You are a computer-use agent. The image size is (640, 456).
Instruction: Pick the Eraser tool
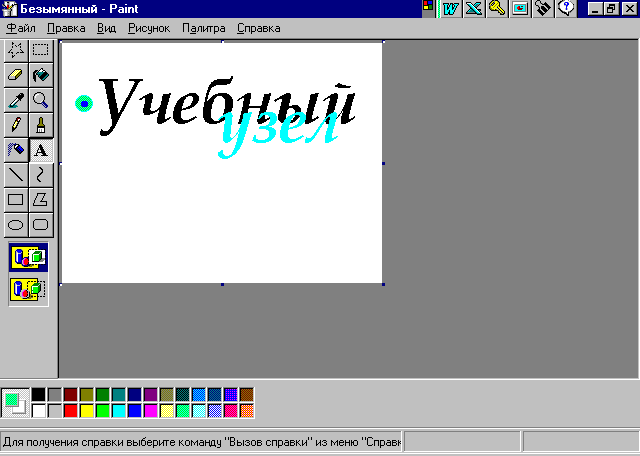pyautogui.click(x=16, y=75)
